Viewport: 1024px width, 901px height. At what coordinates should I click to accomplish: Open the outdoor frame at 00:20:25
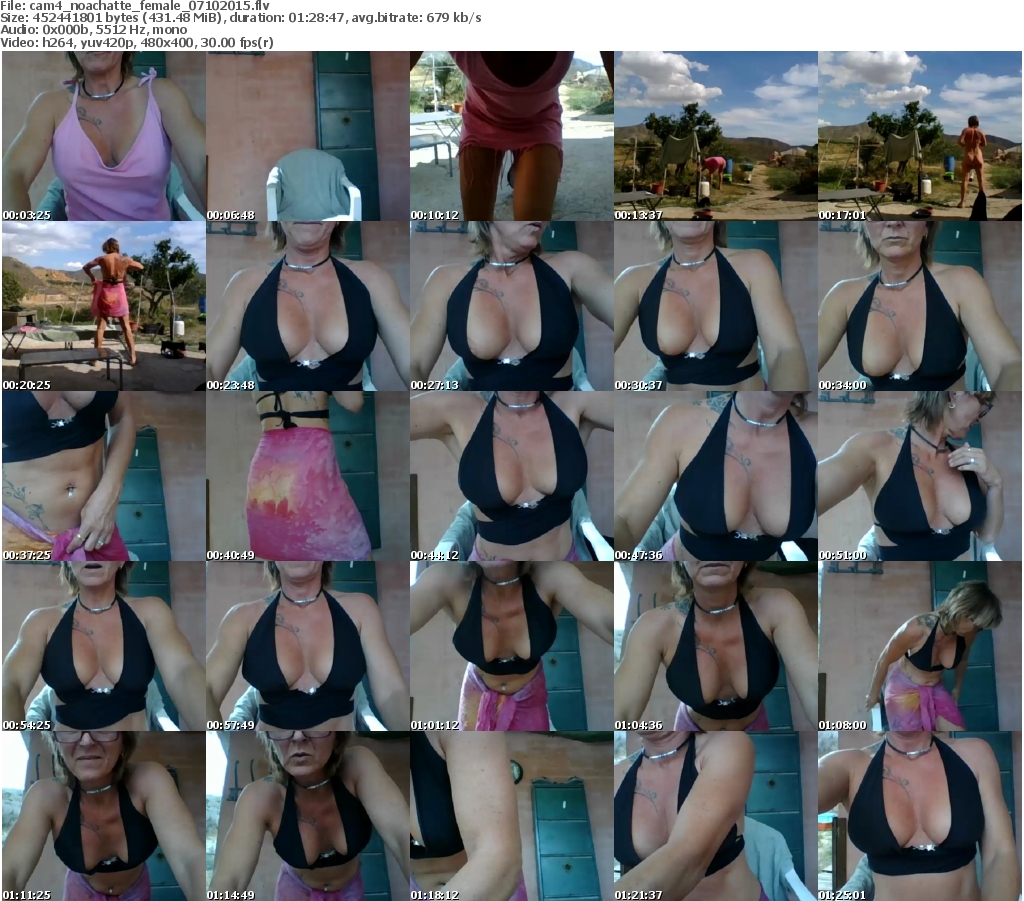point(104,306)
